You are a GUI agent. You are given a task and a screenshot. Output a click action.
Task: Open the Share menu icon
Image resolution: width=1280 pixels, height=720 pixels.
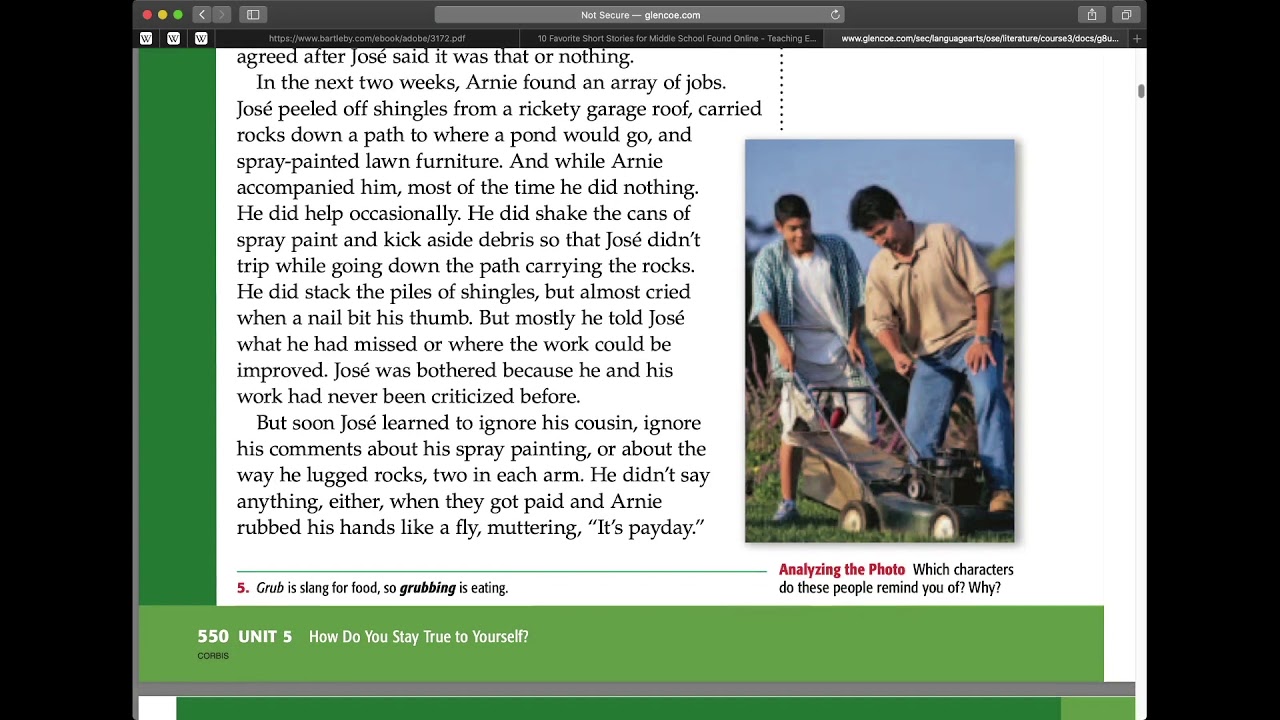(x=1092, y=15)
